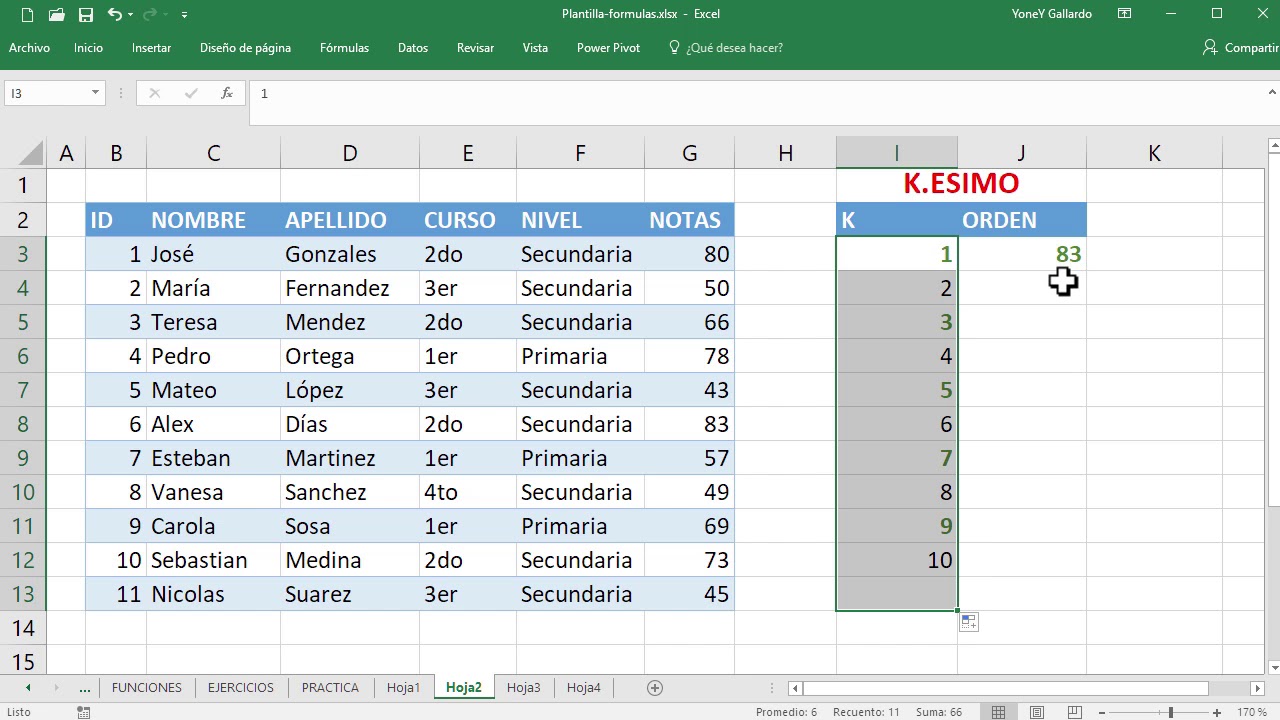Add a new sheet with the plus button
The image size is (1280, 720).
(654, 687)
